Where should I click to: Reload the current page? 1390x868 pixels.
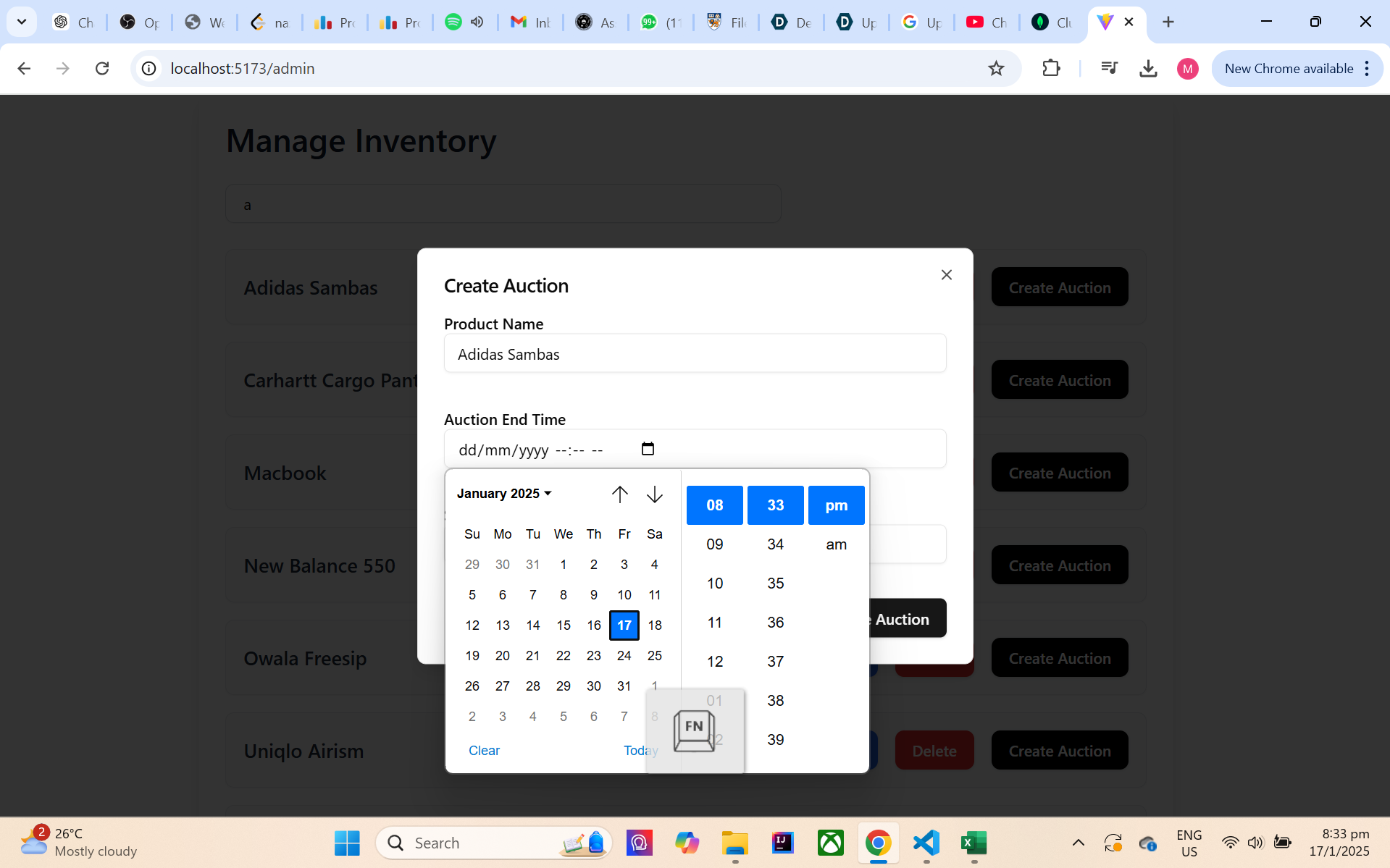click(102, 69)
